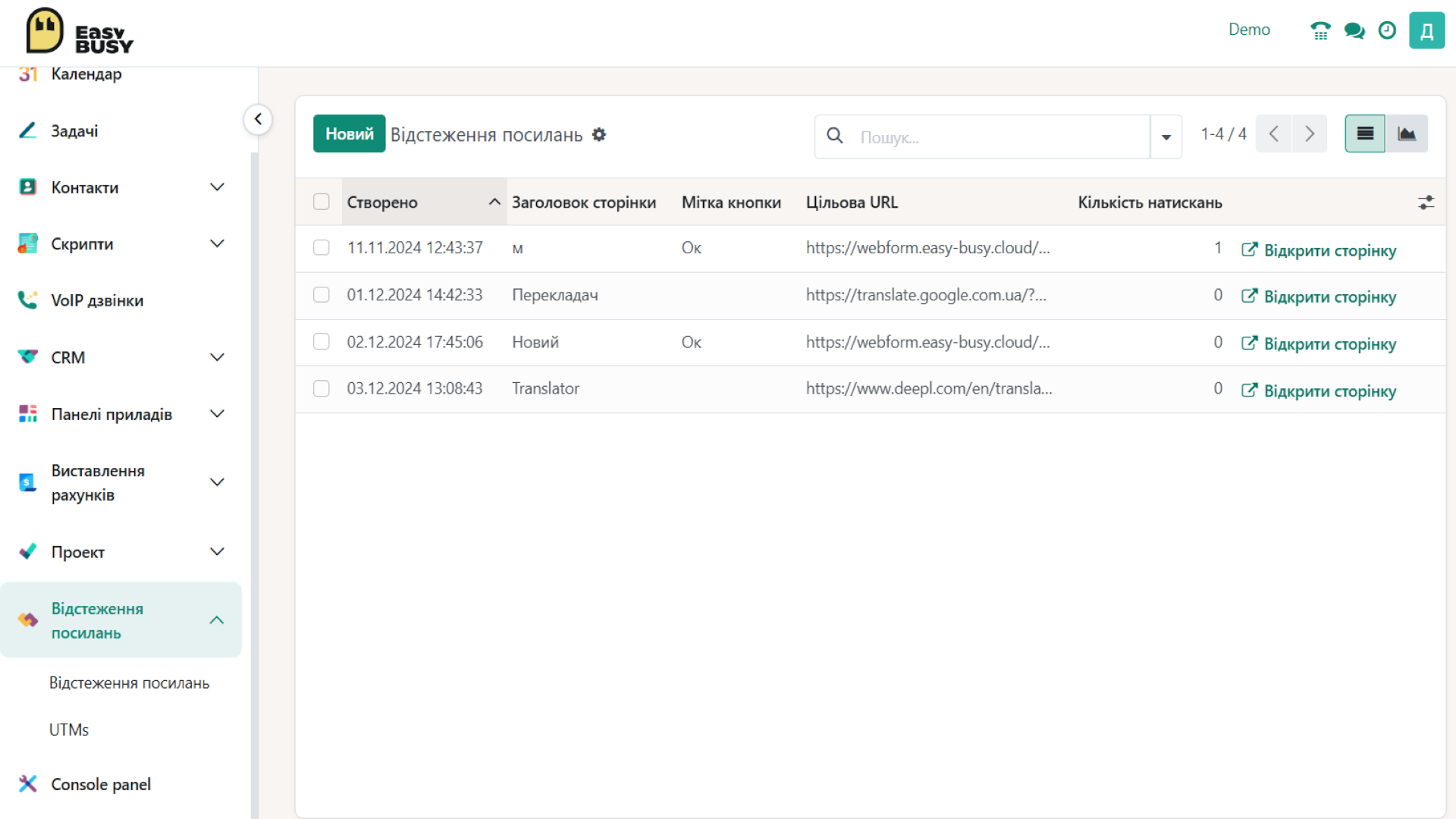Expand the Проект menu chevron

click(217, 551)
